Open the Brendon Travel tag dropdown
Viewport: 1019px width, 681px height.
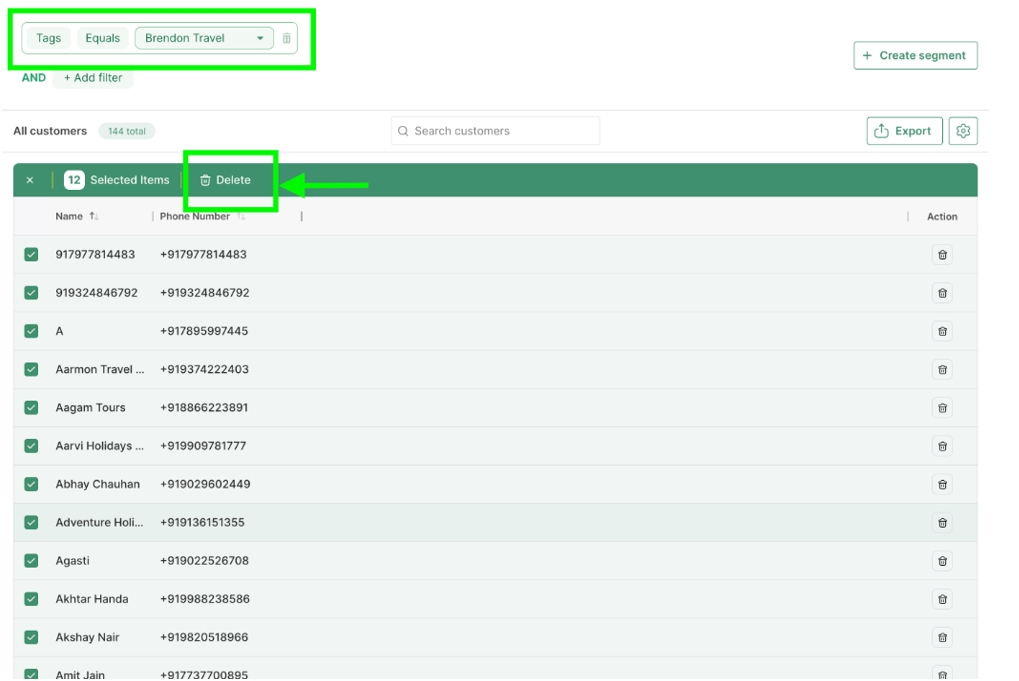203,39
